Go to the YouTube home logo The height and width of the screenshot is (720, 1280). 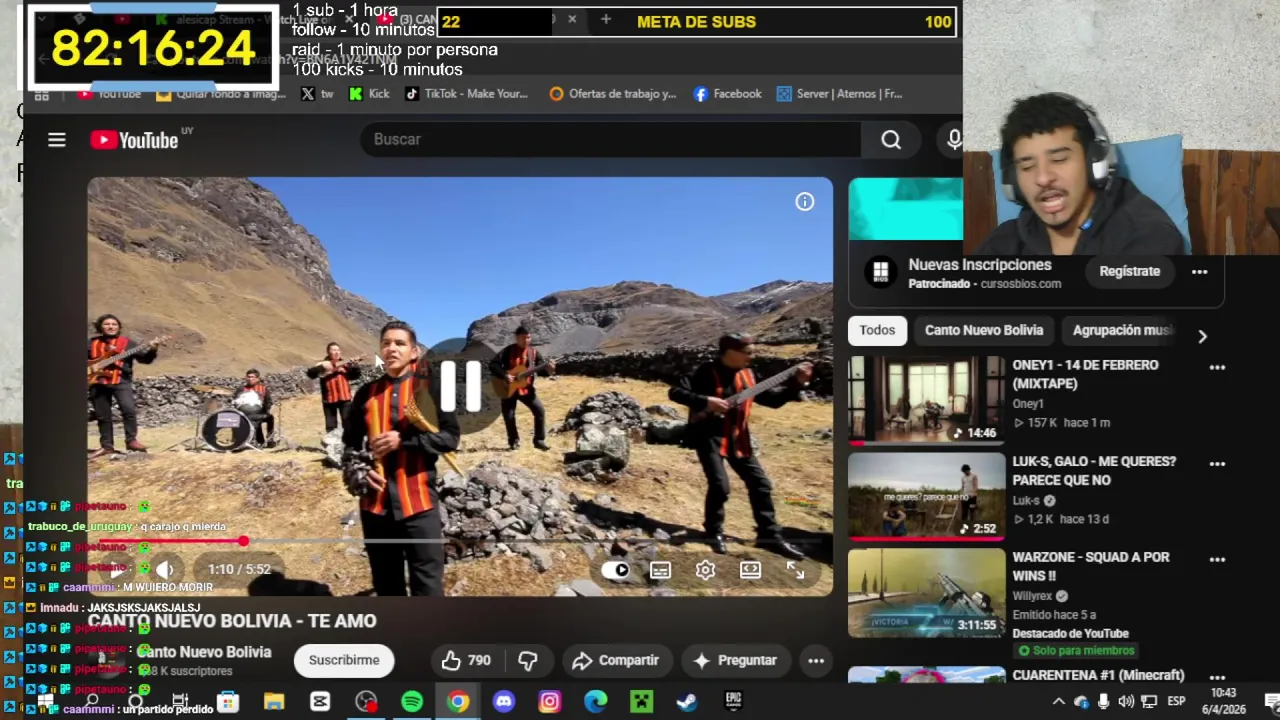pos(134,140)
